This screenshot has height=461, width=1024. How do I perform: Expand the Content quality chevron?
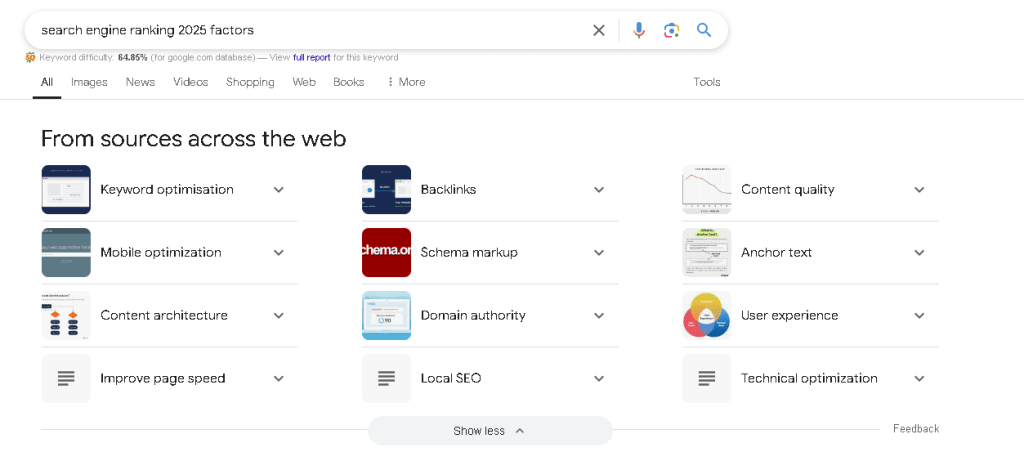pyautogui.click(x=920, y=190)
